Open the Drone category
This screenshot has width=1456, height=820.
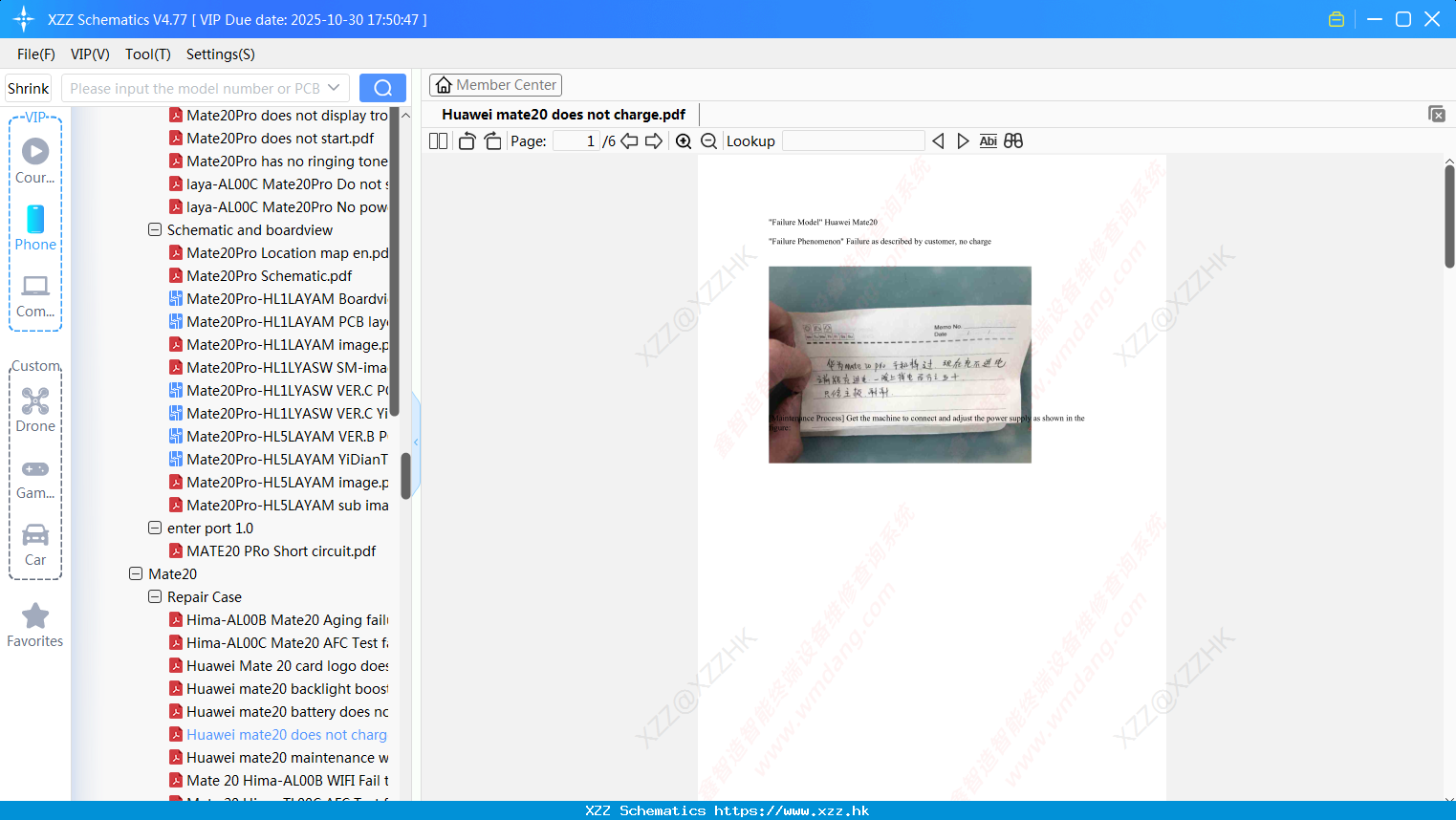click(x=35, y=411)
